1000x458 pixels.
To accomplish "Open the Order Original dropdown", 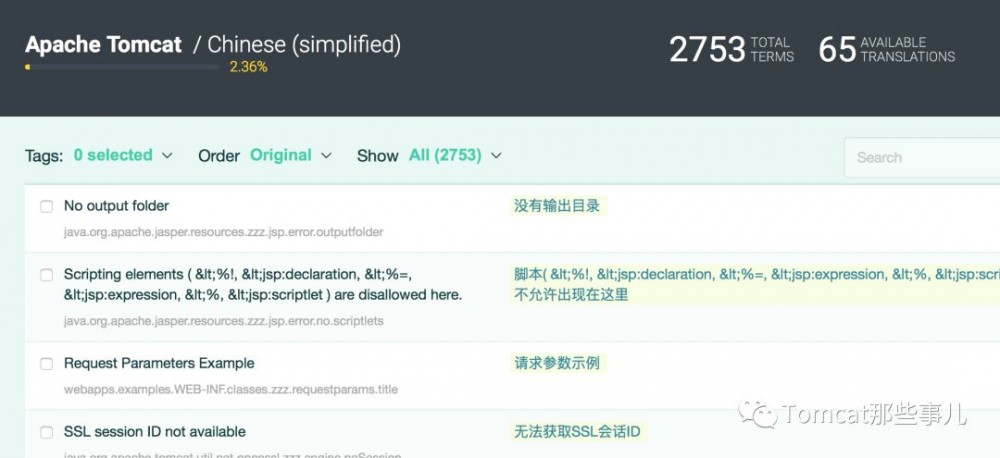I will 291,155.
